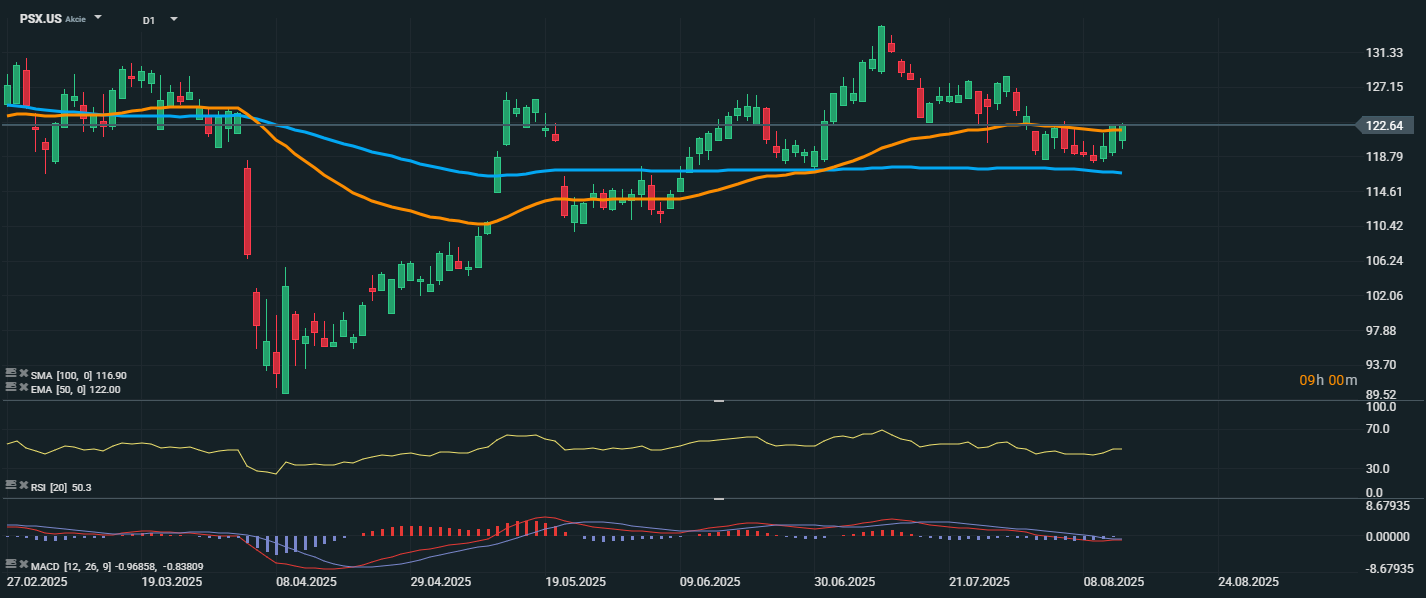Expand the PSX.US symbol dropdown arrow
This screenshot has width=1426, height=598.
(98, 18)
